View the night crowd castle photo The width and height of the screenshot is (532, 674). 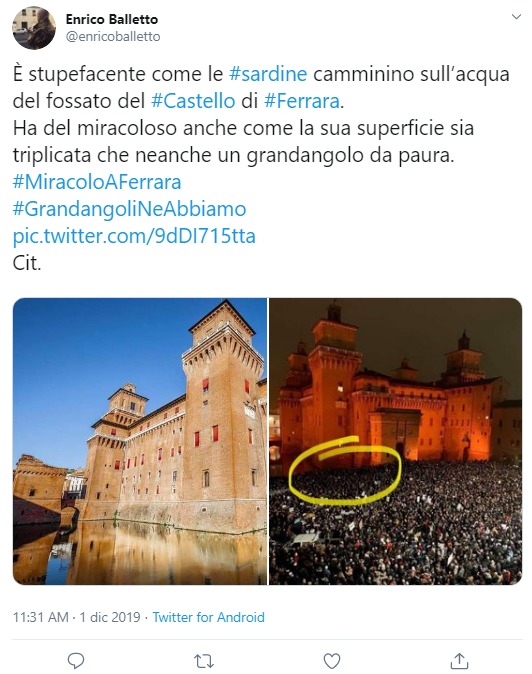point(396,441)
